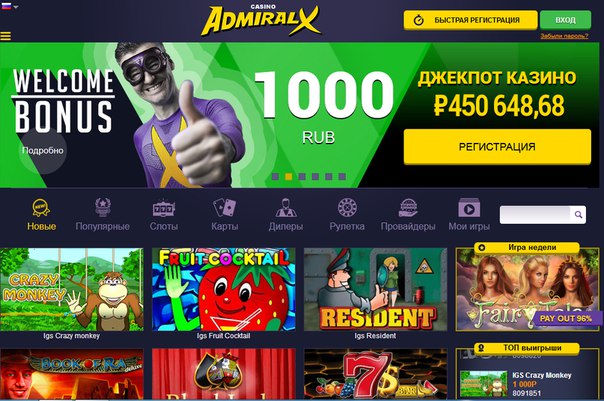Click the magnifier search icon
The height and width of the screenshot is (401, 604).
click(x=578, y=215)
